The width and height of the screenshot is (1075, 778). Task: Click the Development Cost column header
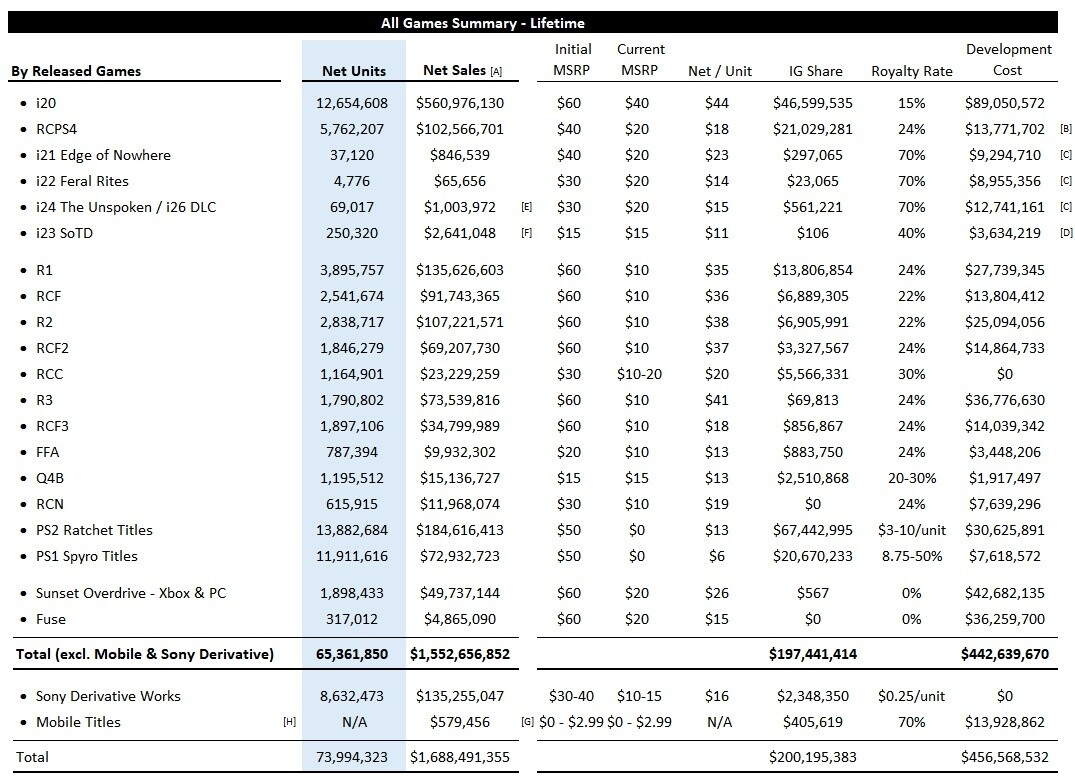click(1008, 60)
